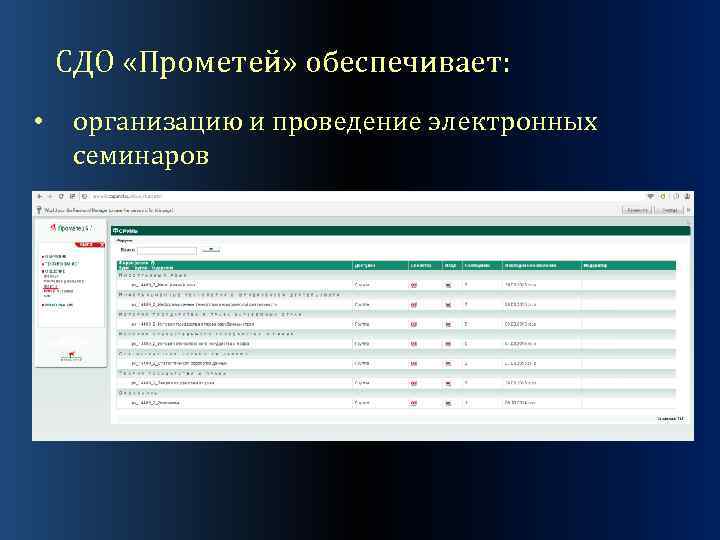The image size is (720, 540).
Task: Click the green extension icon in the browser toolbar
Action: click(x=663, y=196)
